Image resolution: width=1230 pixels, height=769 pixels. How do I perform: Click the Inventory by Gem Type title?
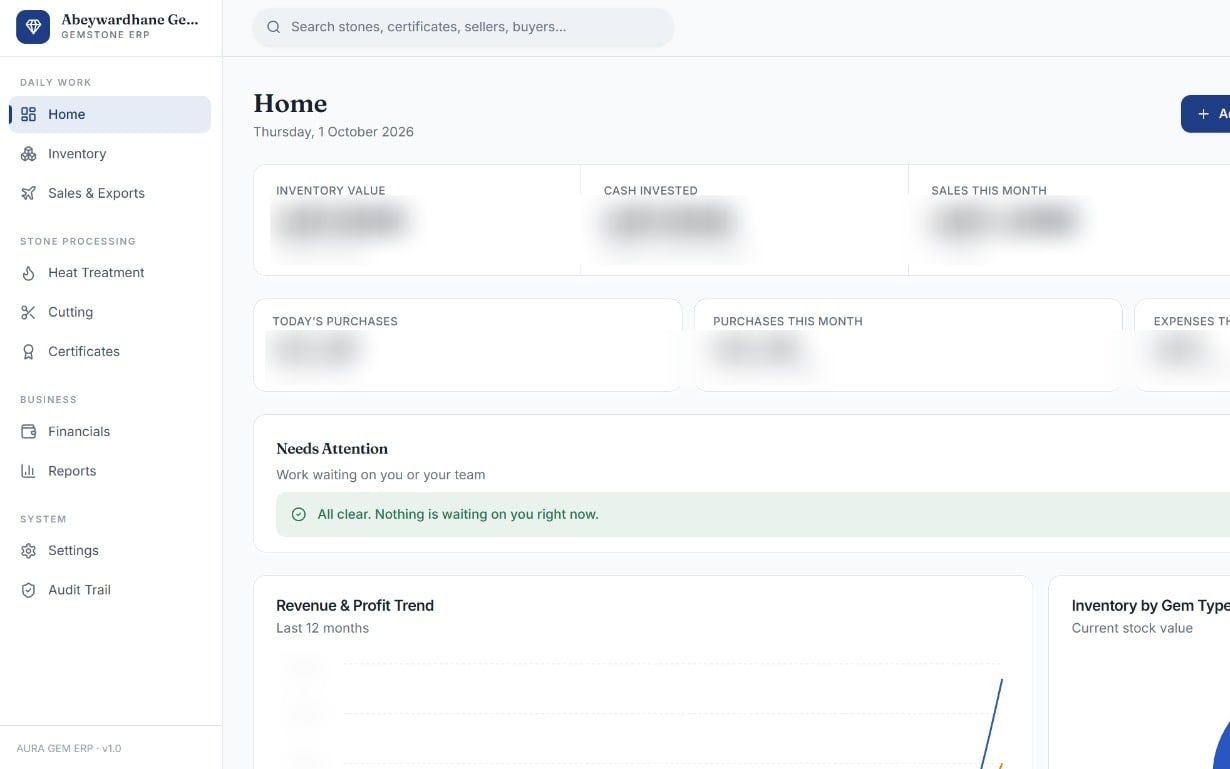pyautogui.click(x=1150, y=605)
